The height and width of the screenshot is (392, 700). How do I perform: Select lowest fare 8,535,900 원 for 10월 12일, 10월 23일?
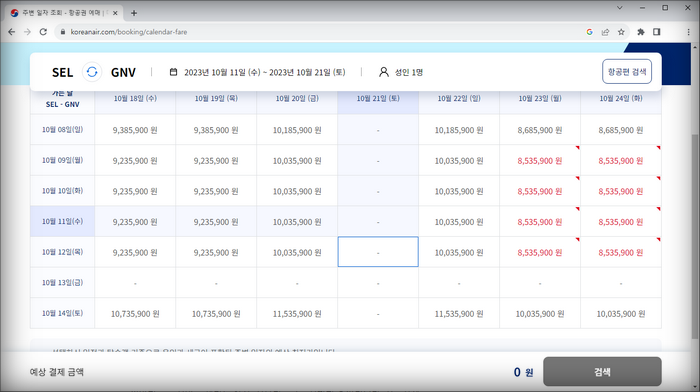(540, 252)
